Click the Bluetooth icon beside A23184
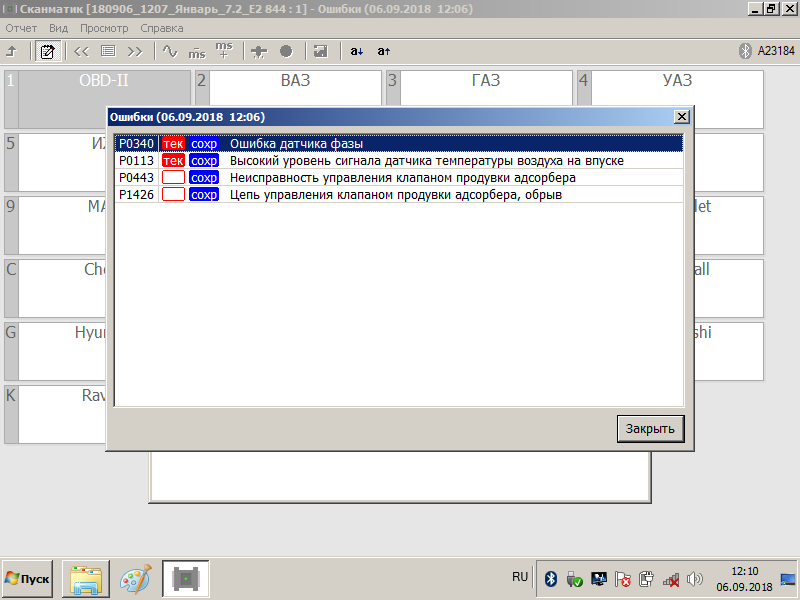 point(744,51)
